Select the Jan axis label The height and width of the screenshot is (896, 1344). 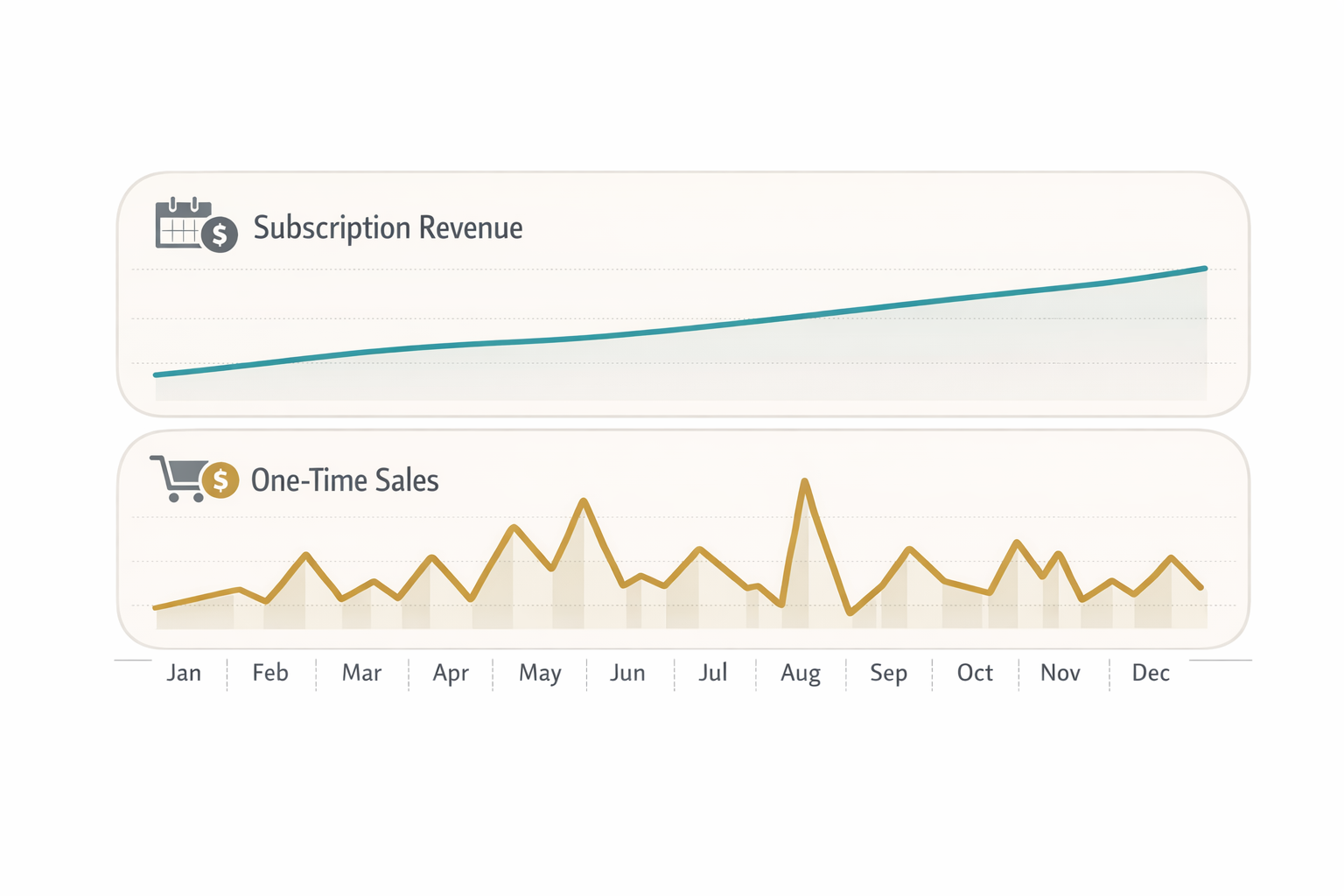coord(185,673)
